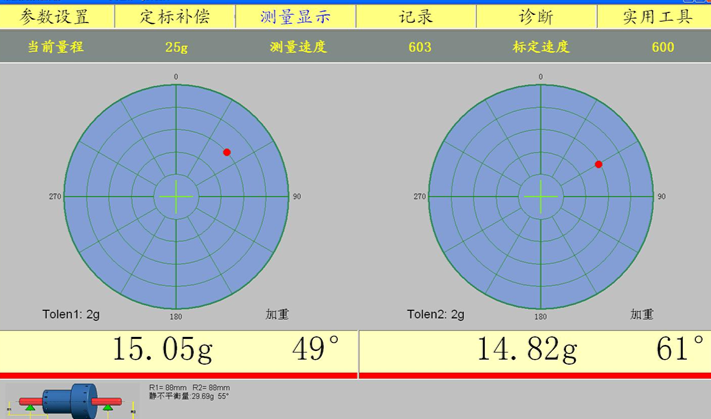The image size is (711, 419).
Task: Click the 14.82g right plane reading
Action: point(526,349)
